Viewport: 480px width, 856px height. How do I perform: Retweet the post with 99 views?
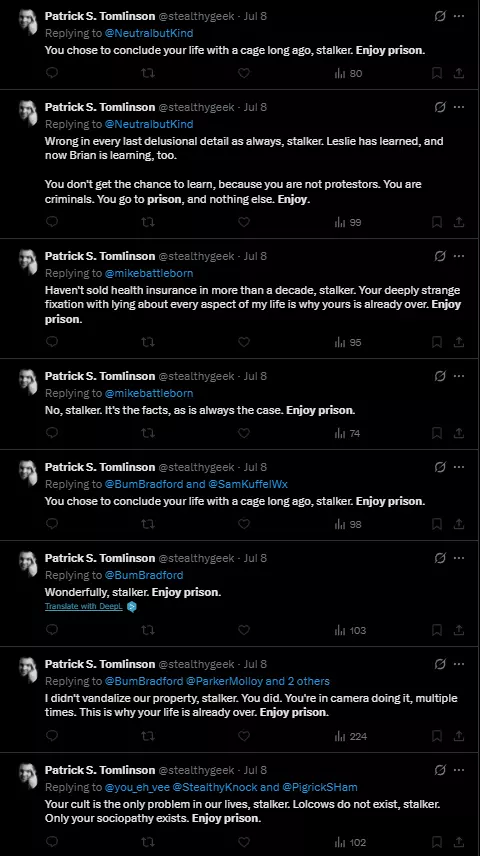148,222
